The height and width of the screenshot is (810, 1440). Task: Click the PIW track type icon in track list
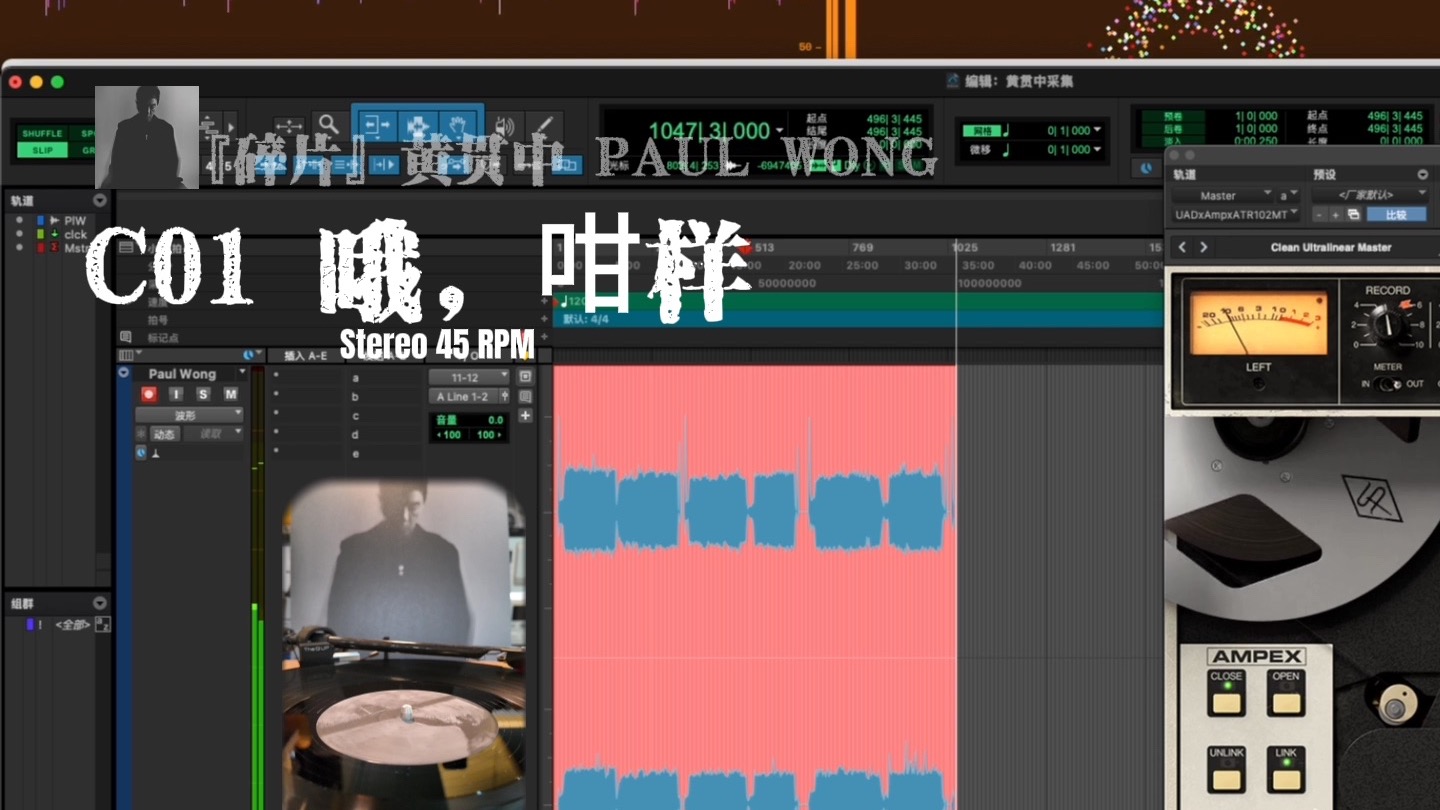click(x=54, y=221)
